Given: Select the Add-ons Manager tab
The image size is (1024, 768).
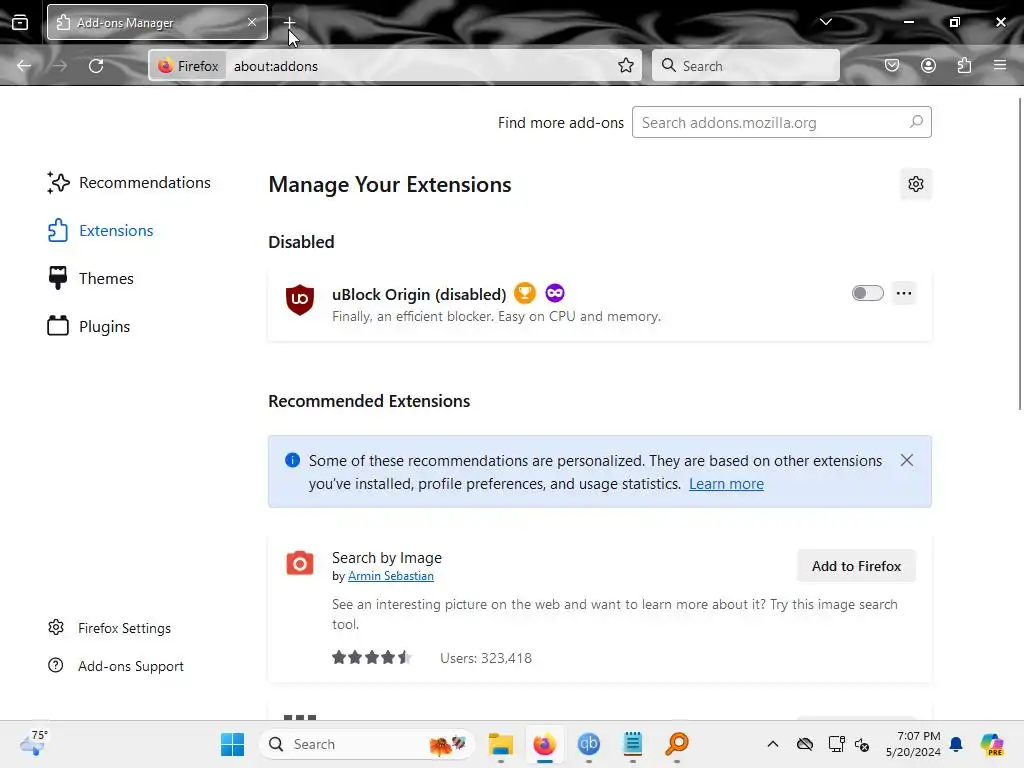Looking at the screenshot, I should 157,22.
